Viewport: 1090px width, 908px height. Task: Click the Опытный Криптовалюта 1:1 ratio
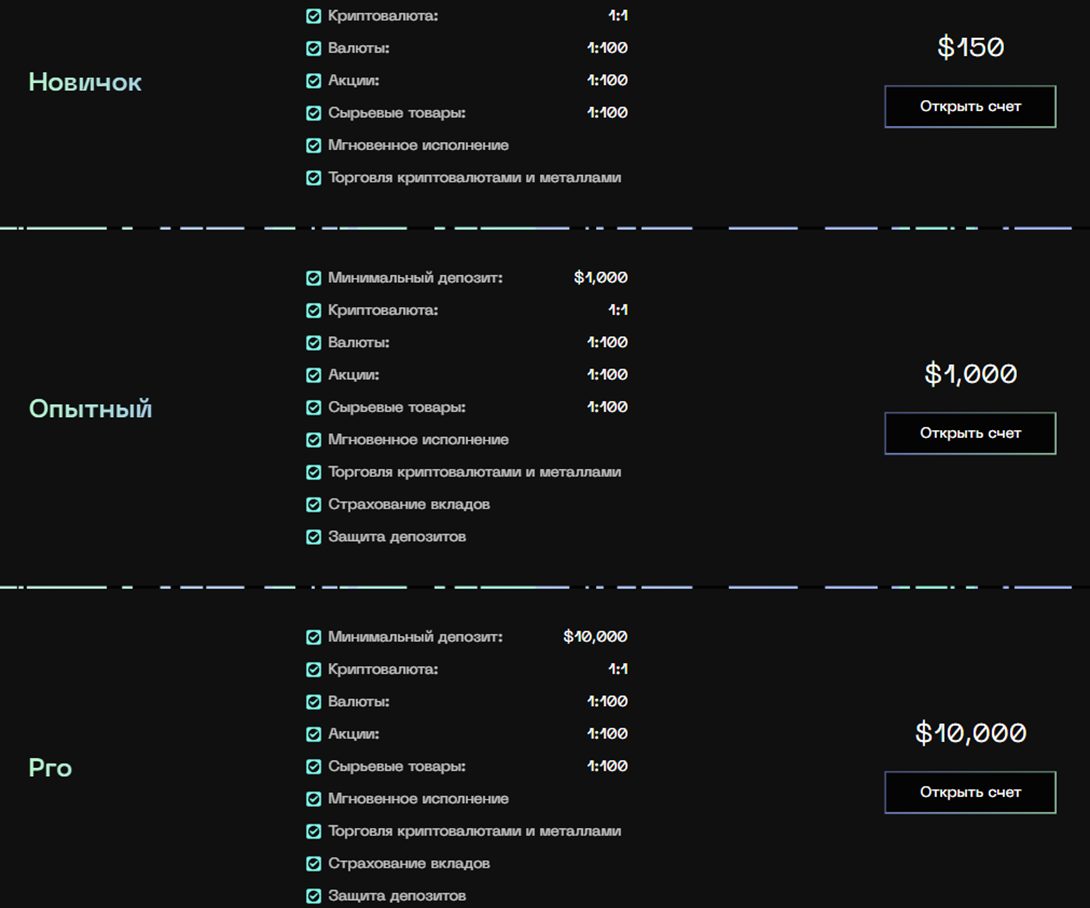coord(618,309)
